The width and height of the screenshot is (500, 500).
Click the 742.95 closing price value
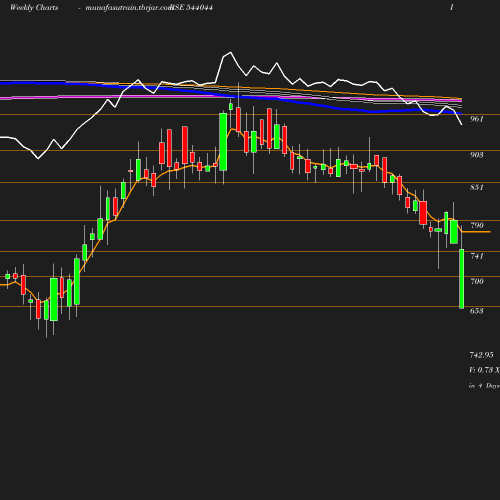coord(481,355)
